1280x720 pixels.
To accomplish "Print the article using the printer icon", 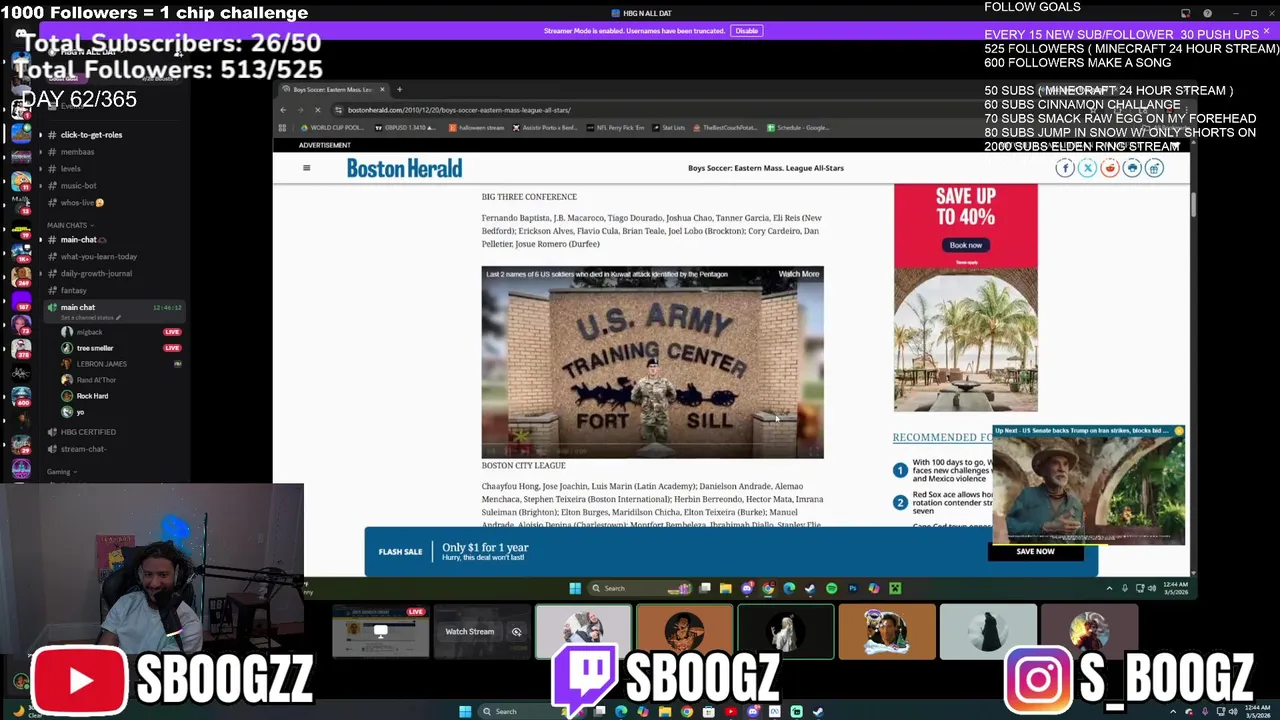I will 1132,168.
